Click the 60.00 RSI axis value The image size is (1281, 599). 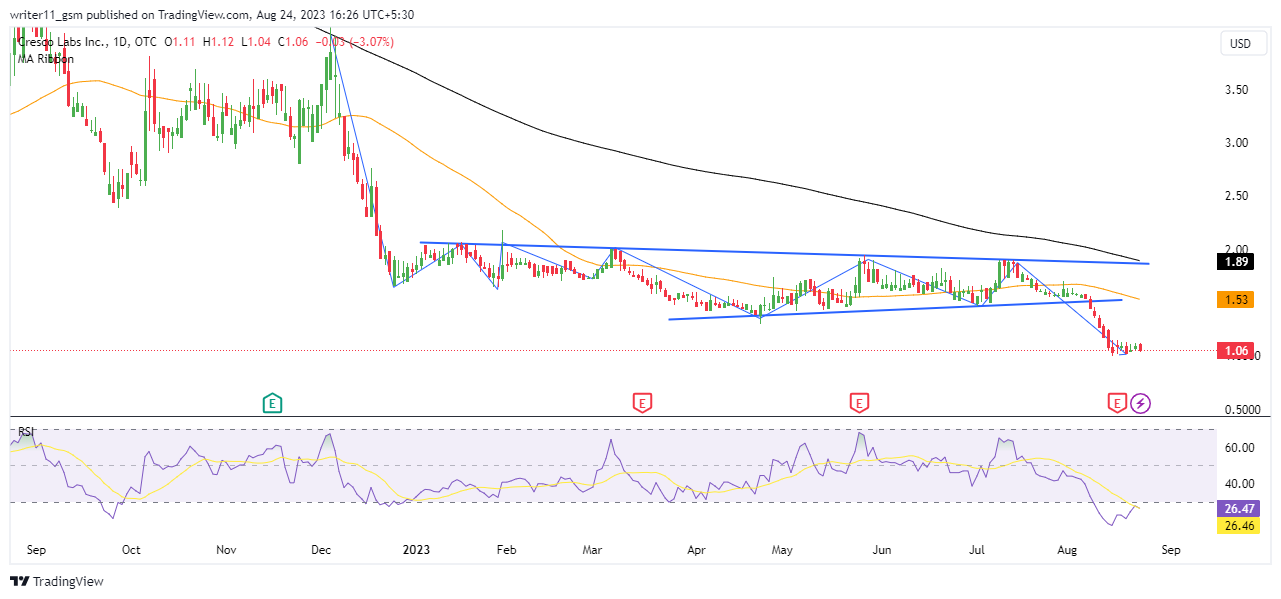[x=1238, y=448]
